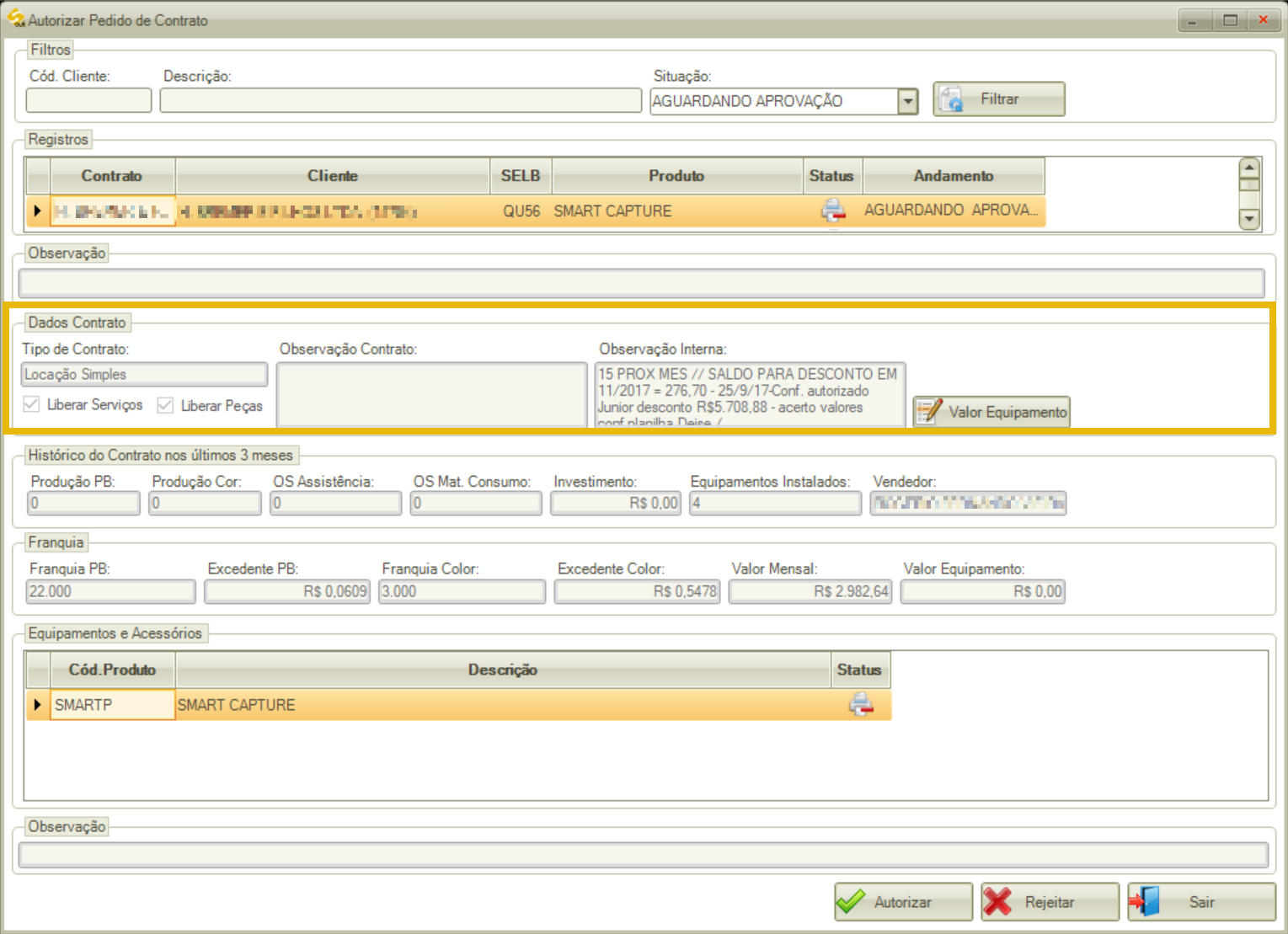Click the Produção PB field
1288x934 pixels.
pyautogui.click(x=83, y=503)
